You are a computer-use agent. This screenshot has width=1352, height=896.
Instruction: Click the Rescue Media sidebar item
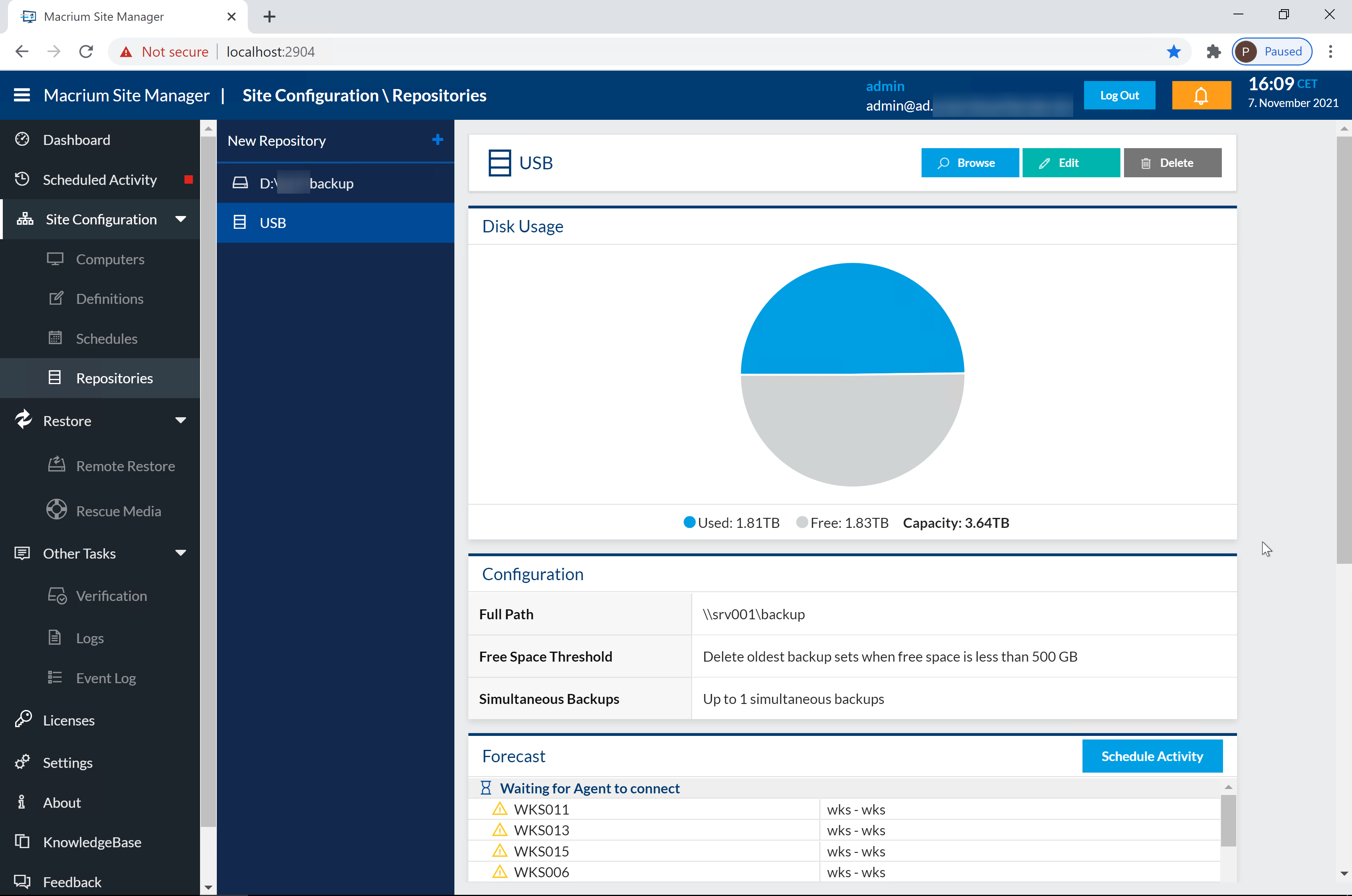(x=118, y=511)
